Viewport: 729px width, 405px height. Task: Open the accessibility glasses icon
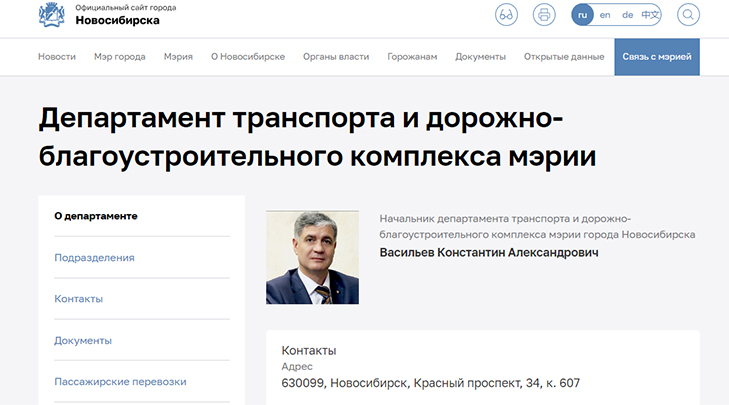506,14
